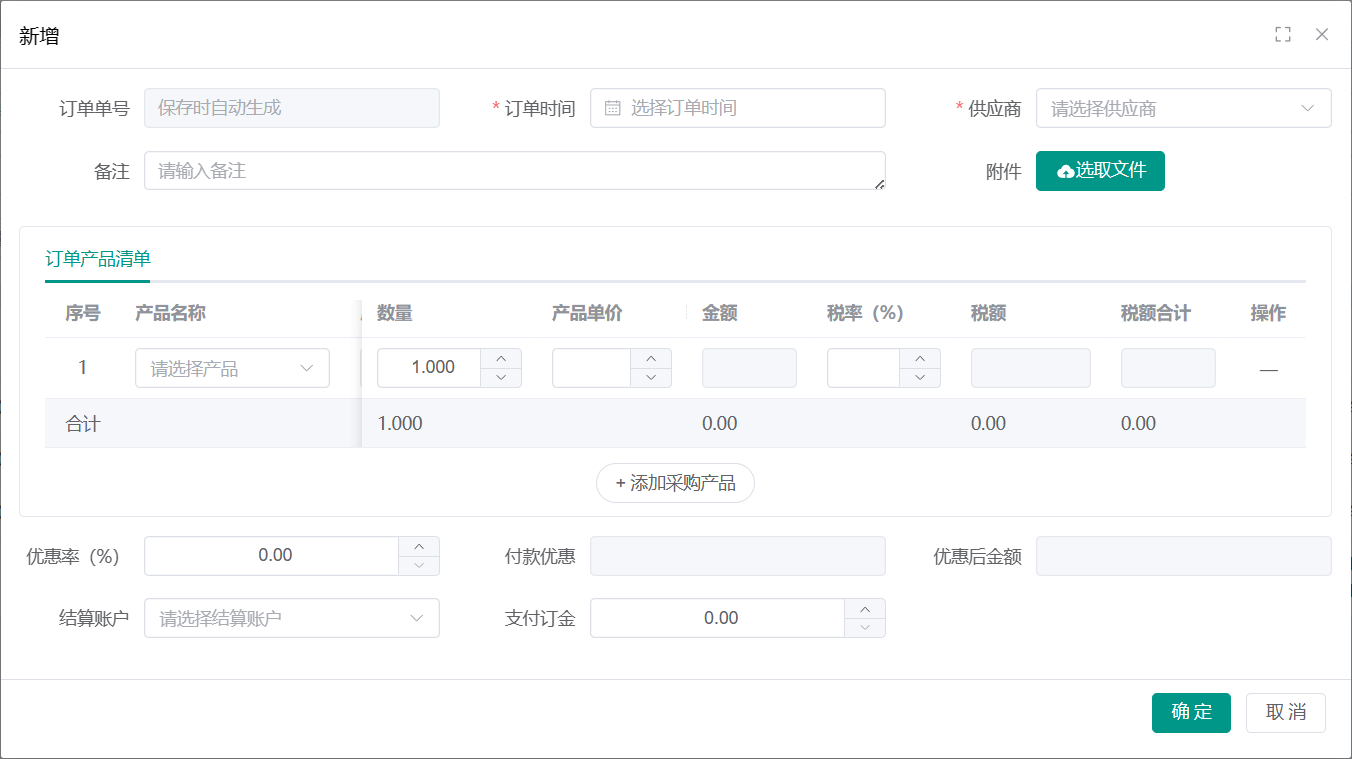Click the 产品单价 column header
Image resolution: width=1352 pixels, height=759 pixels.
587,313
